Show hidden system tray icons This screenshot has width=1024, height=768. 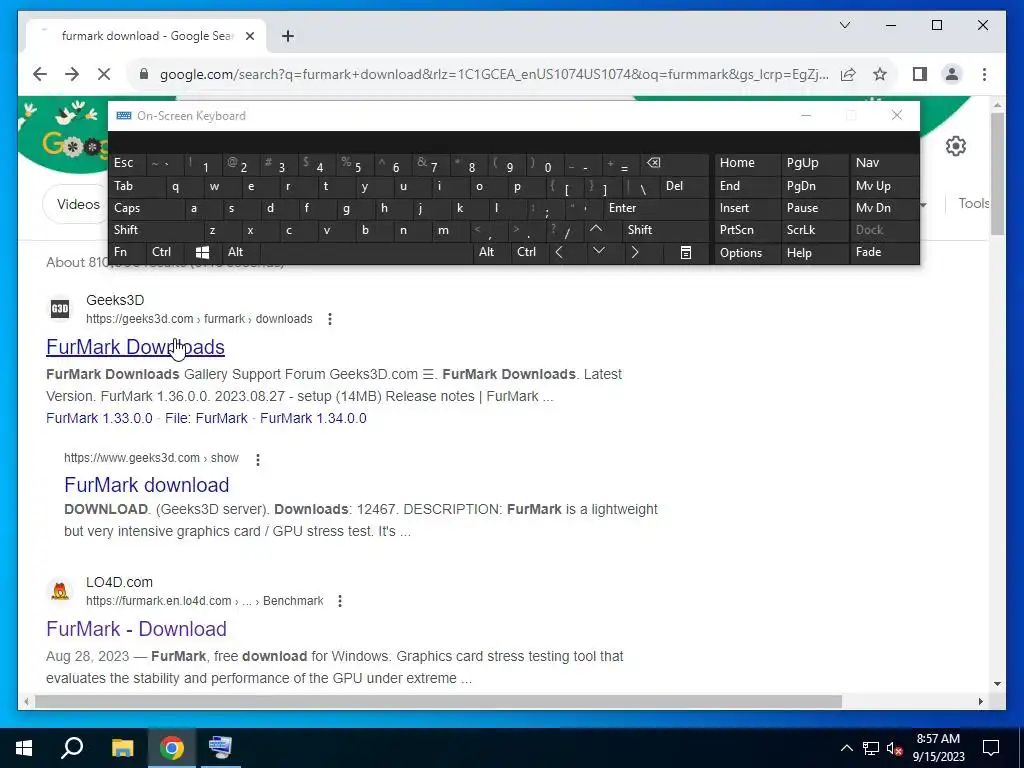click(x=846, y=748)
